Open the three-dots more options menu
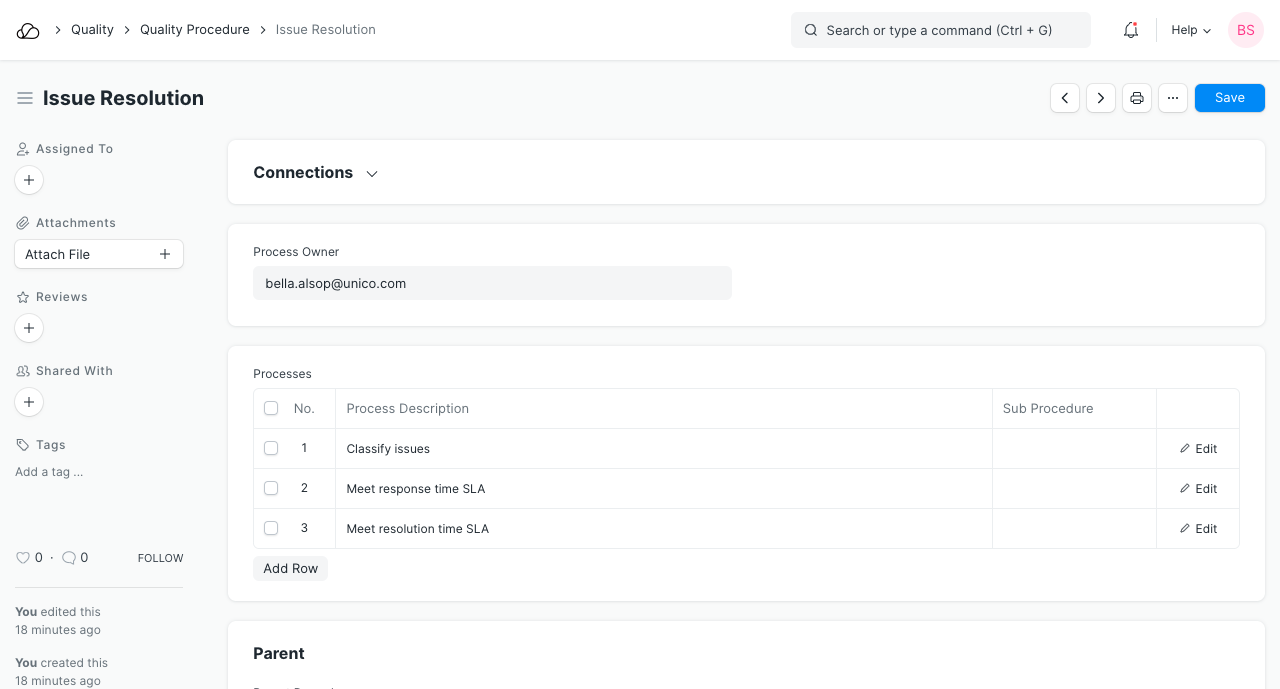1280x689 pixels. click(x=1173, y=98)
